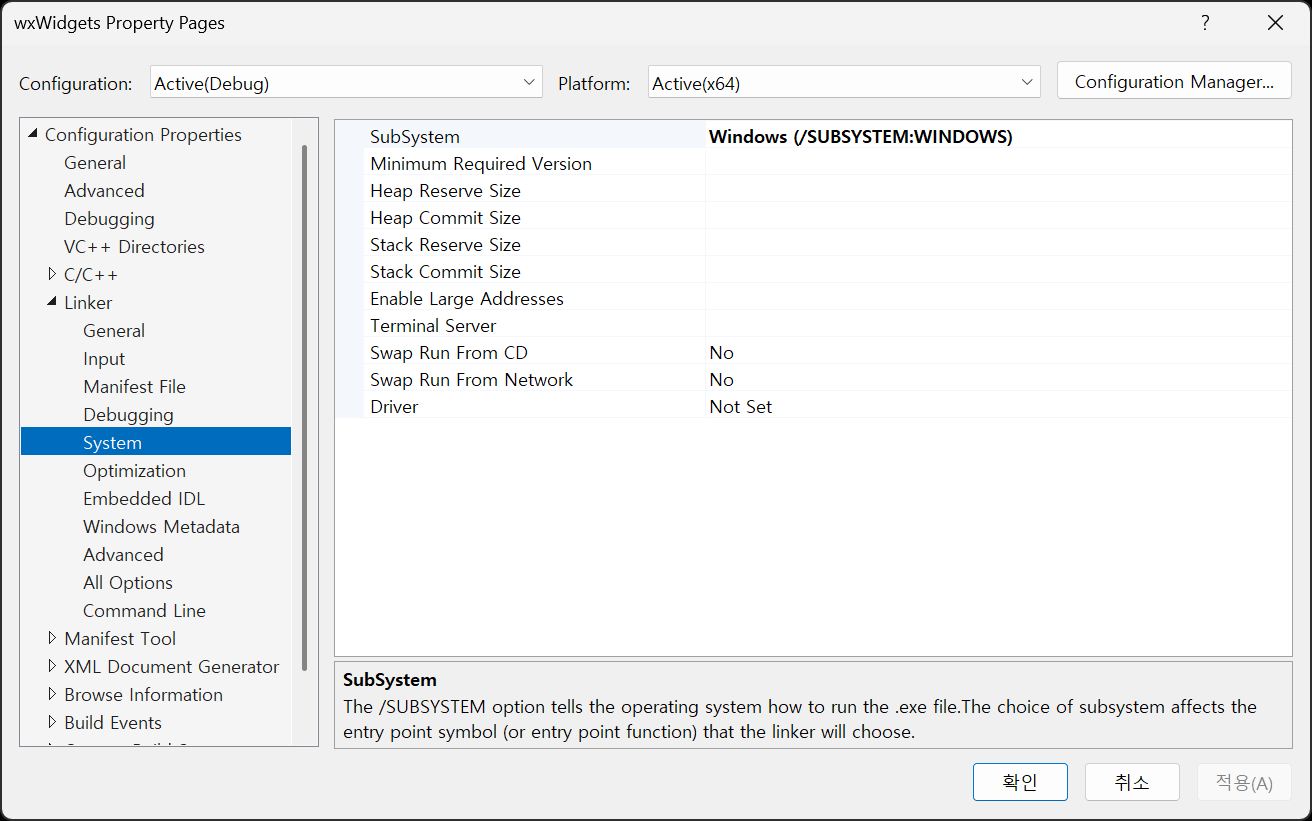Screen dimensions: 1312x821
Task: Click the No value for Swap Run From Network
Action: 721,380
